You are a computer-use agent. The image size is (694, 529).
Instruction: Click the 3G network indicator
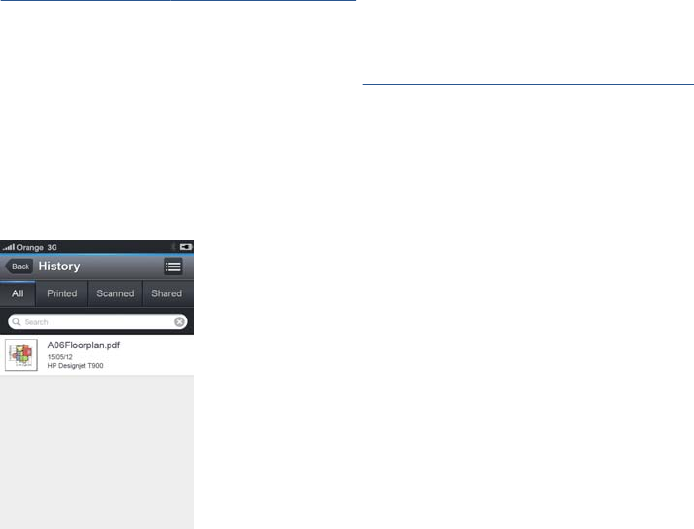(52, 247)
